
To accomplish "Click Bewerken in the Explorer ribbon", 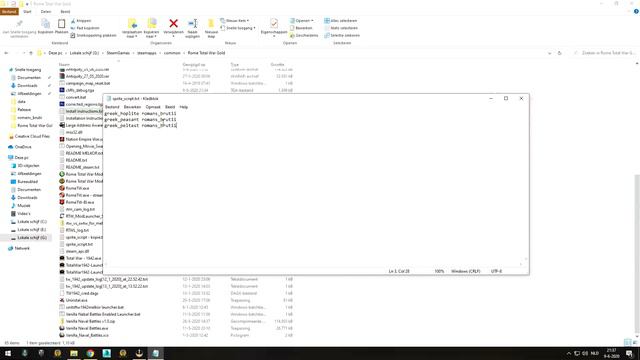I will click(301, 28).
